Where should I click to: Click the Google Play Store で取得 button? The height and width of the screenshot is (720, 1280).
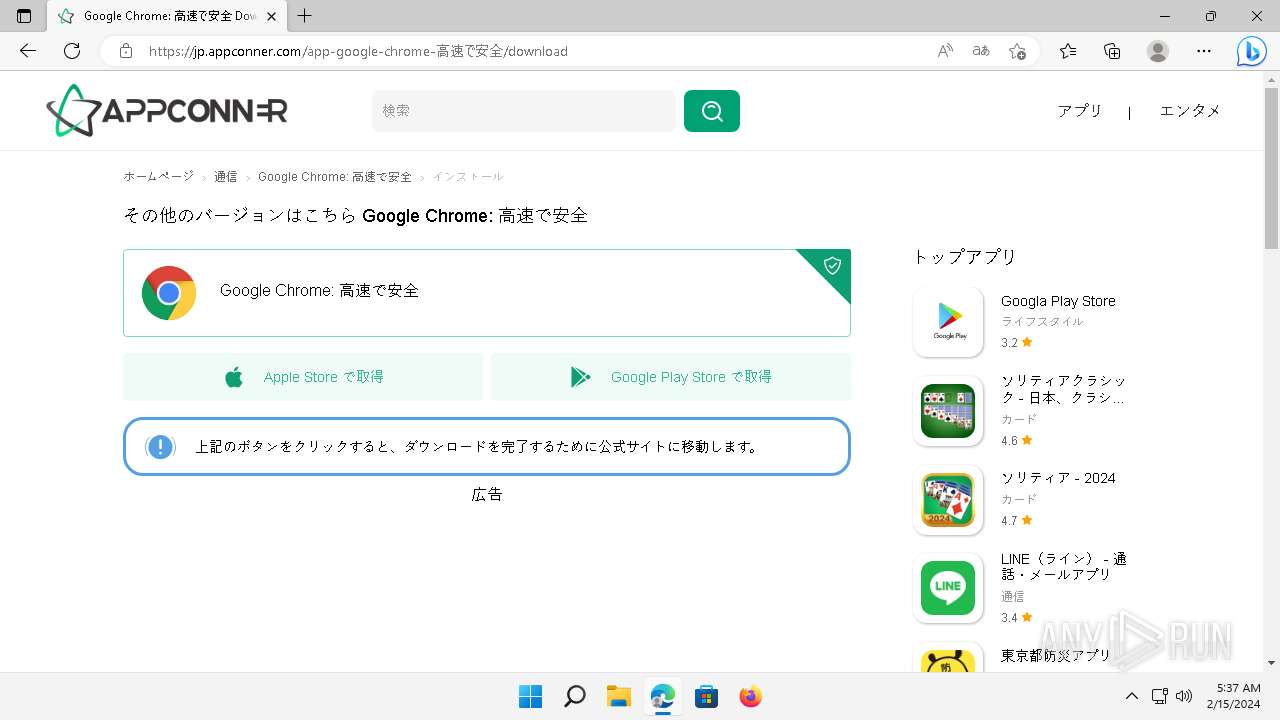(x=671, y=377)
